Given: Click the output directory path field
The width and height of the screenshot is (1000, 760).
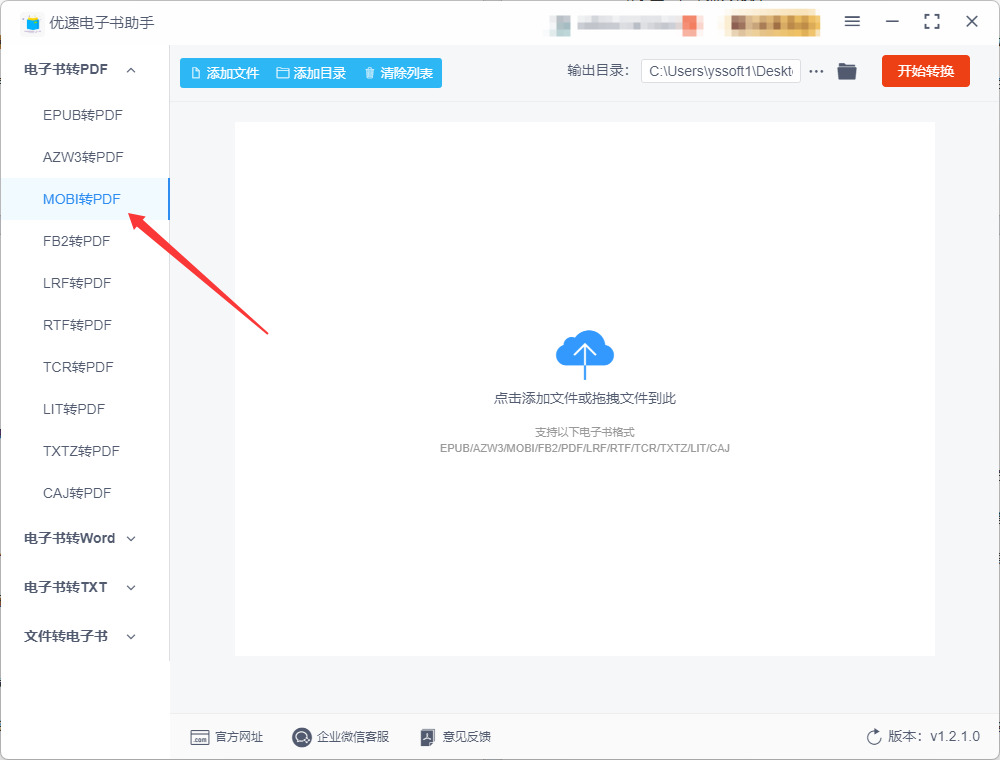Looking at the screenshot, I should point(721,71).
